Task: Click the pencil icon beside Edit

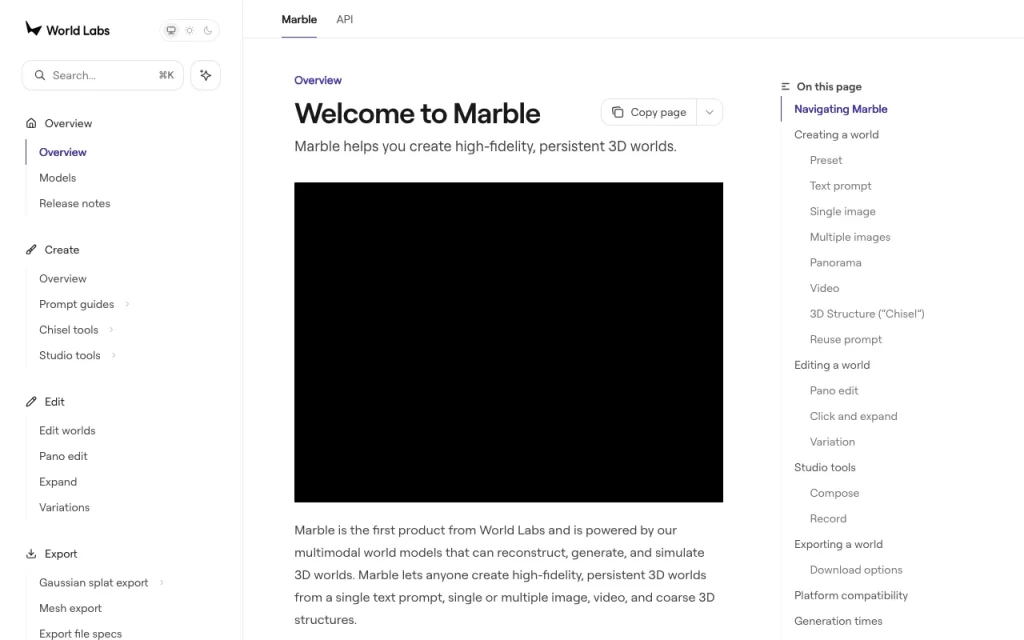Action: point(31,402)
